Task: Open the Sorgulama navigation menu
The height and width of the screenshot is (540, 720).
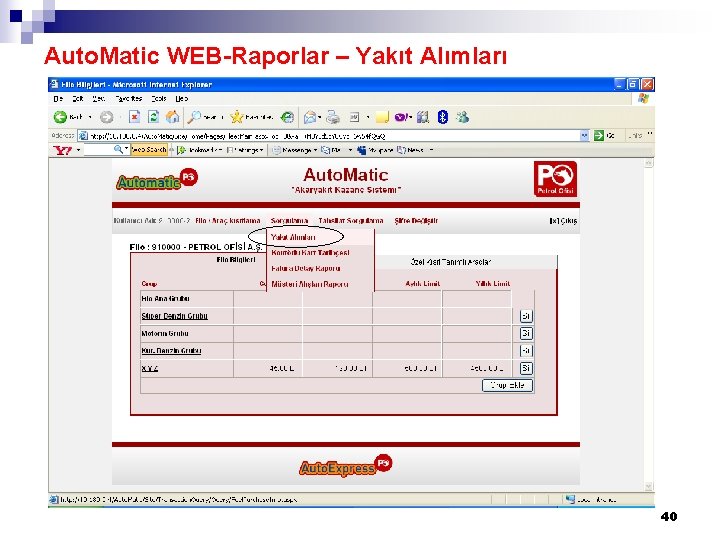Action: [289, 221]
